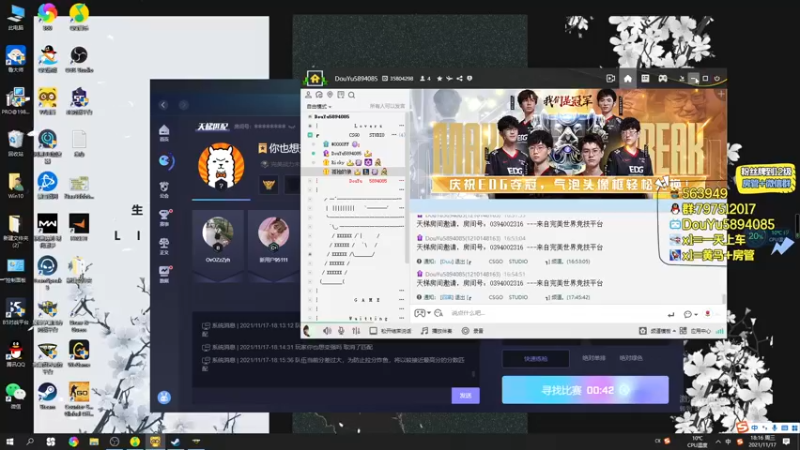Open Windows Start menu
The image size is (800, 450).
(x=9, y=442)
